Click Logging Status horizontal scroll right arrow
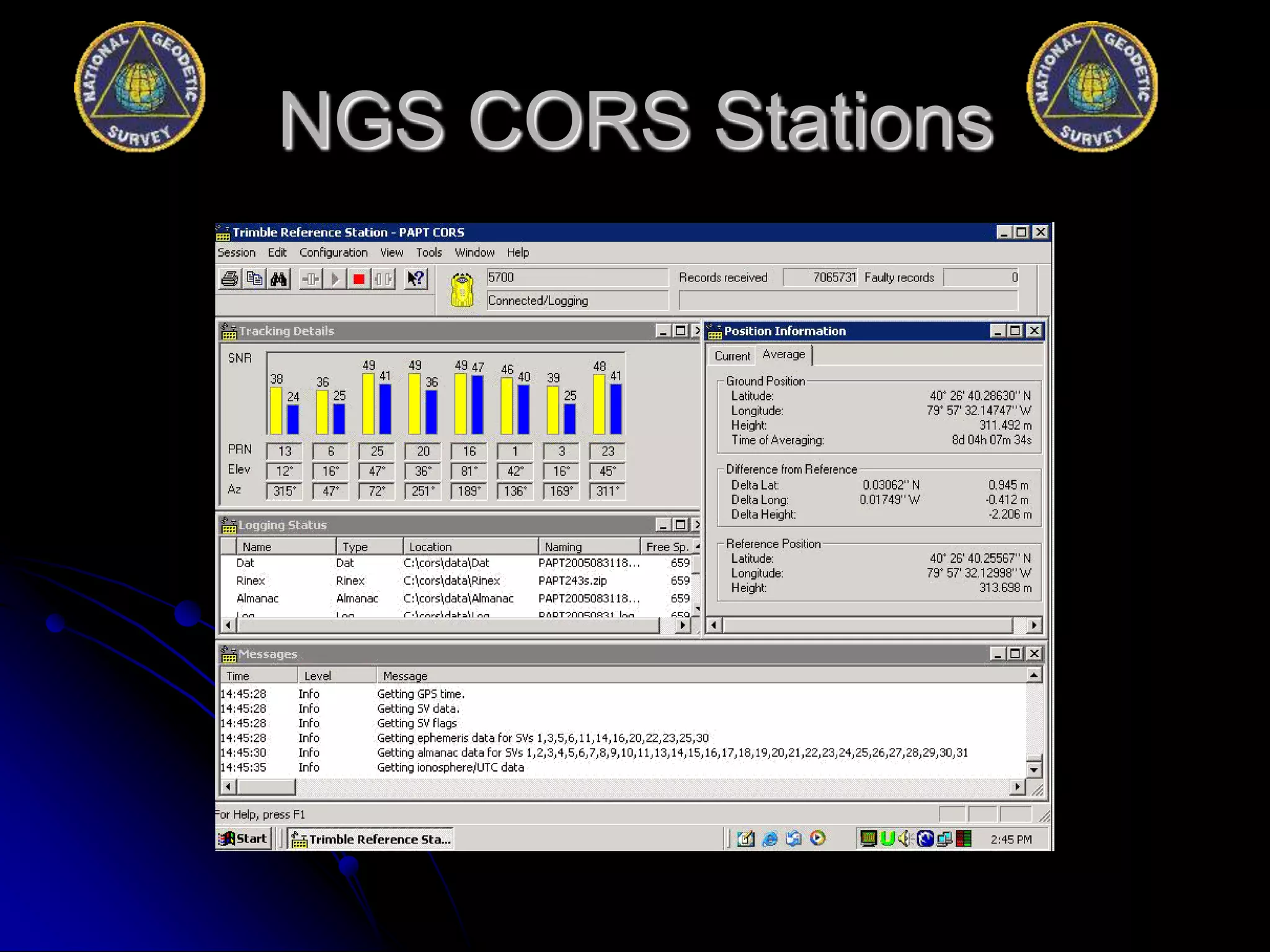This screenshot has height=952, width=1270. click(683, 625)
